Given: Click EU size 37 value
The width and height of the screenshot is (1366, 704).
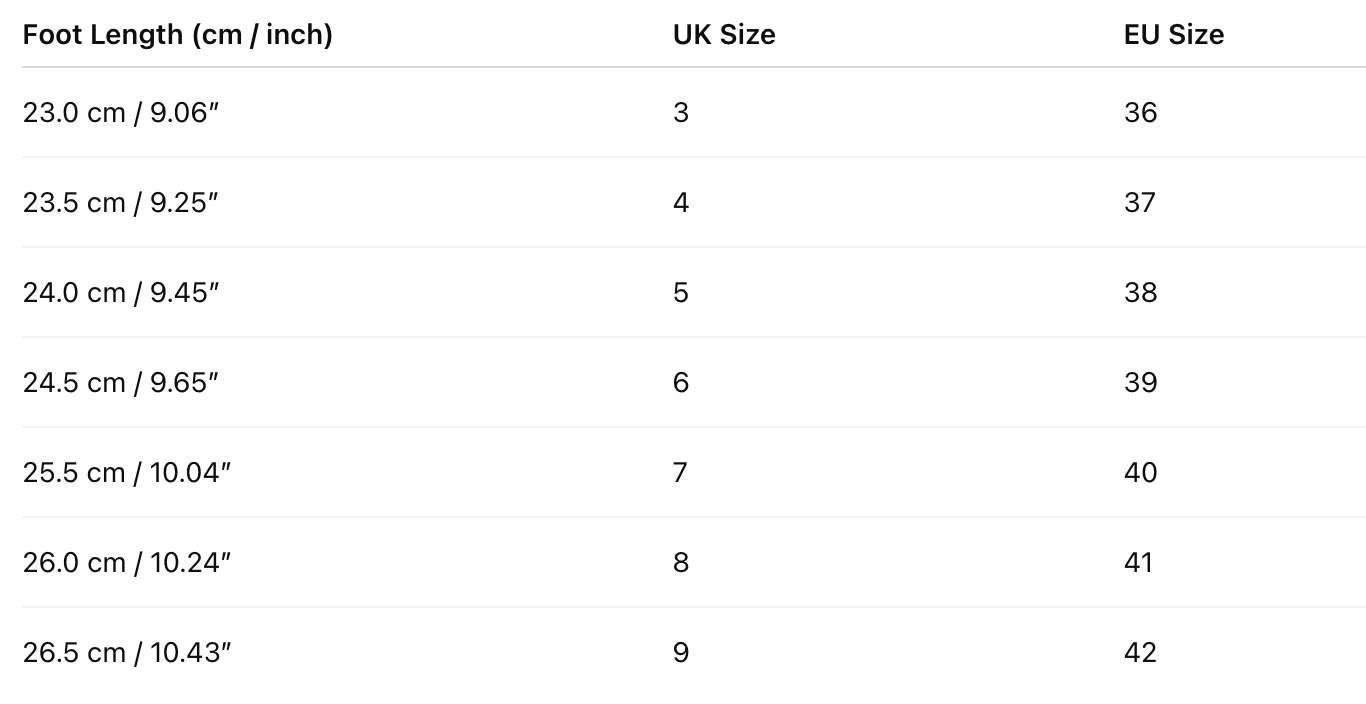Looking at the screenshot, I should [1140, 202].
